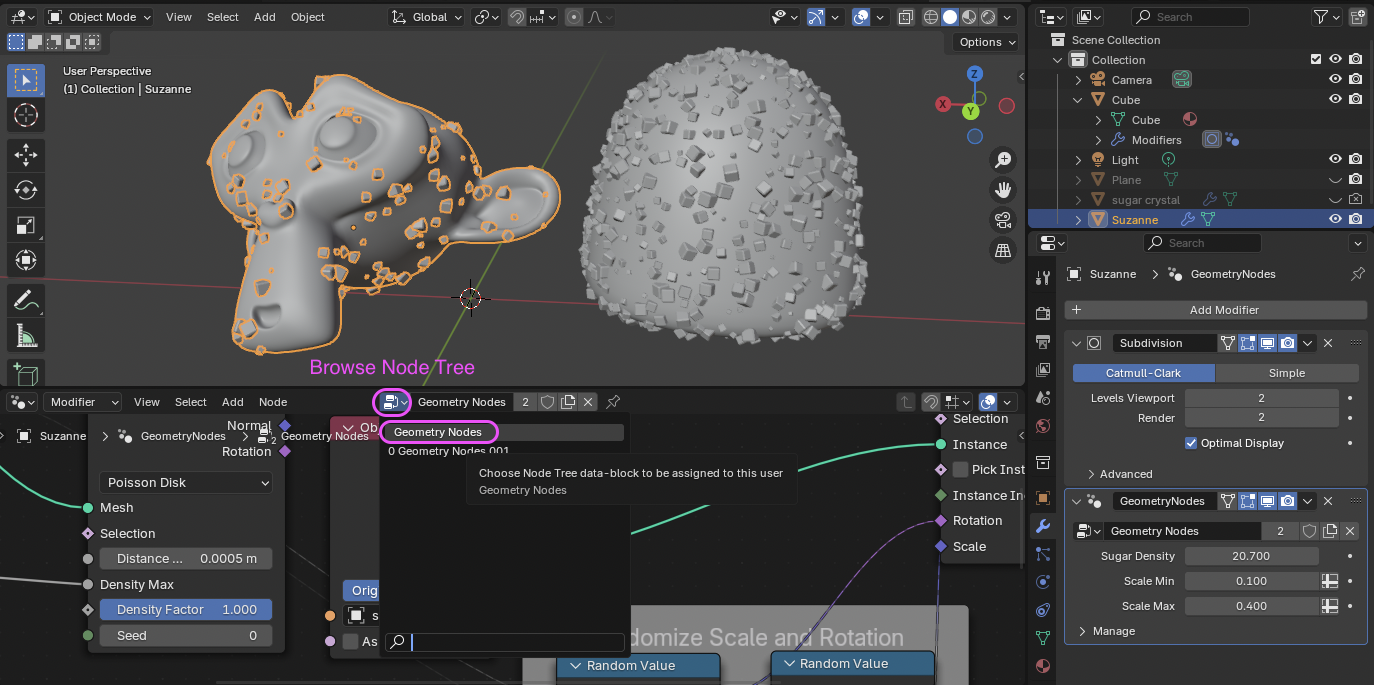The height and width of the screenshot is (685, 1374).
Task: Click the Add Modifier button
Action: [1215, 310]
